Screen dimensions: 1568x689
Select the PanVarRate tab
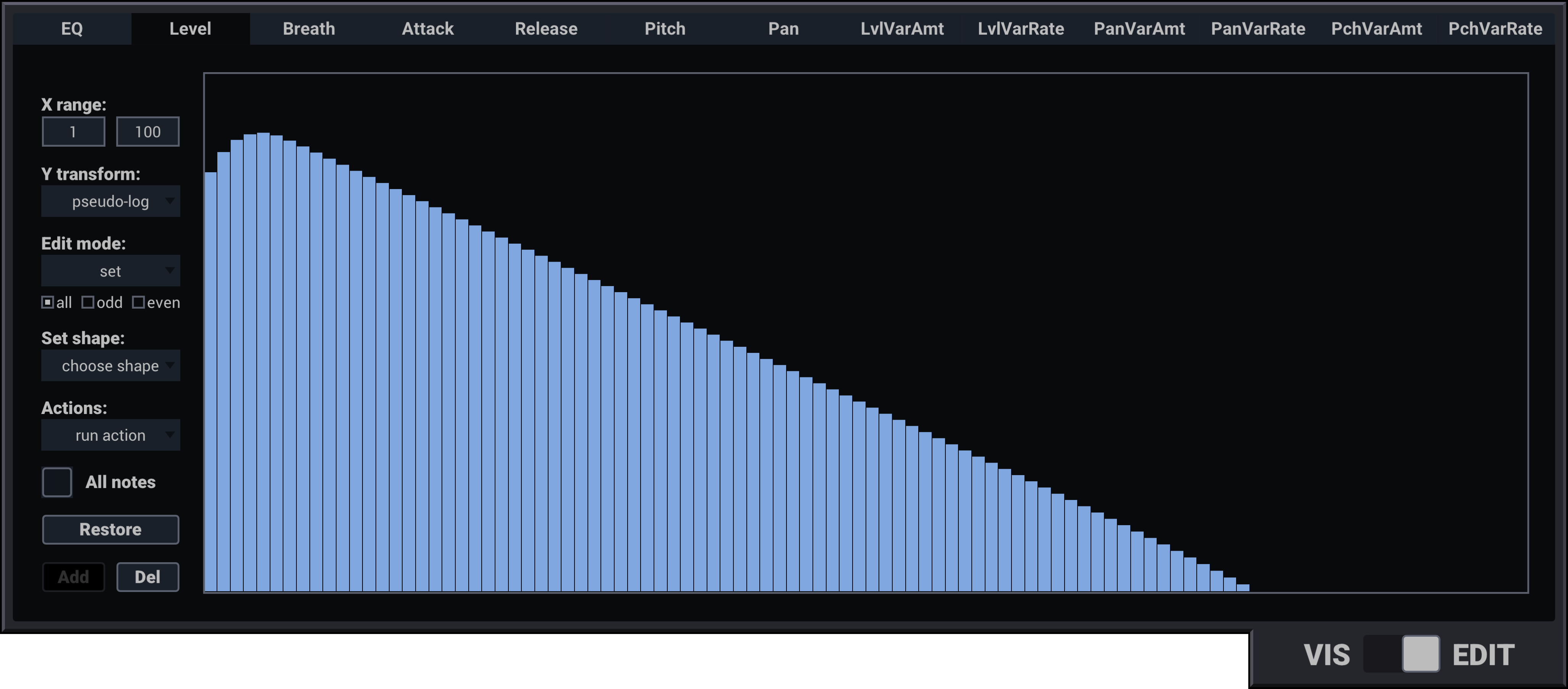point(1258,29)
